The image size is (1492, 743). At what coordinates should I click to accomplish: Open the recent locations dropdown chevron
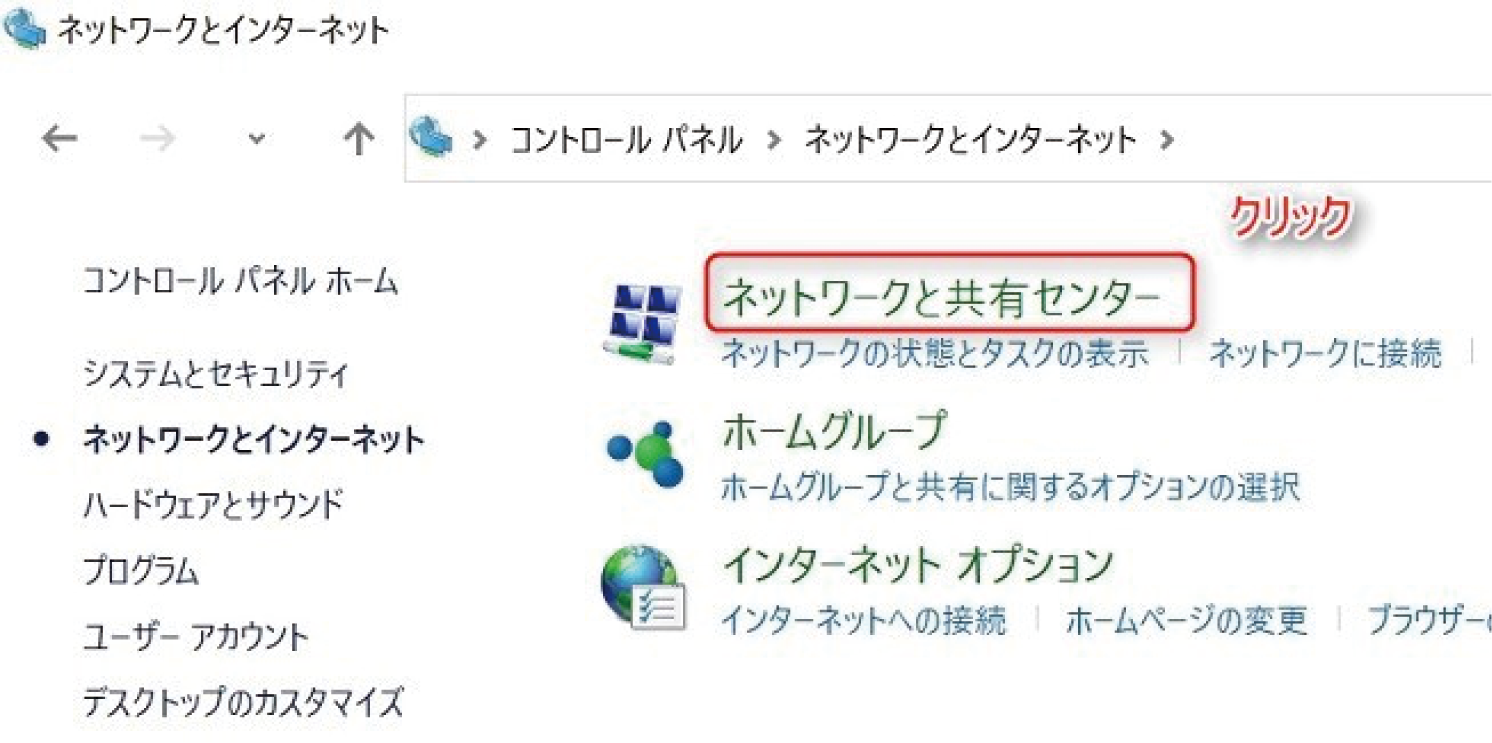tap(257, 140)
